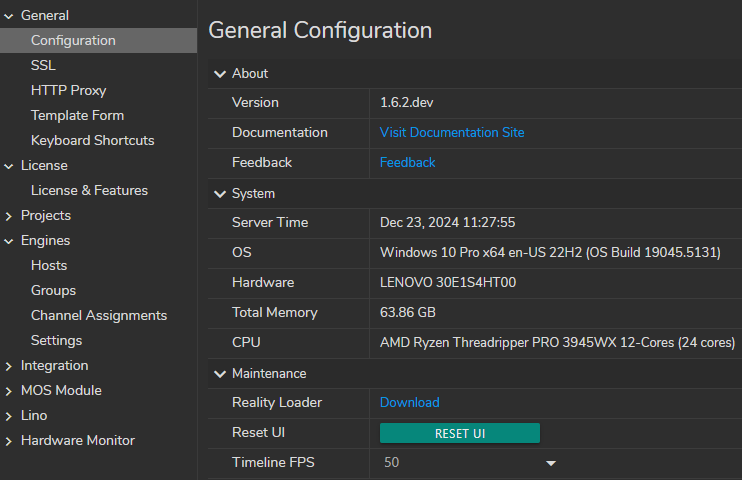Expand the Projects section chevron
742x480 pixels.
(9, 216)
